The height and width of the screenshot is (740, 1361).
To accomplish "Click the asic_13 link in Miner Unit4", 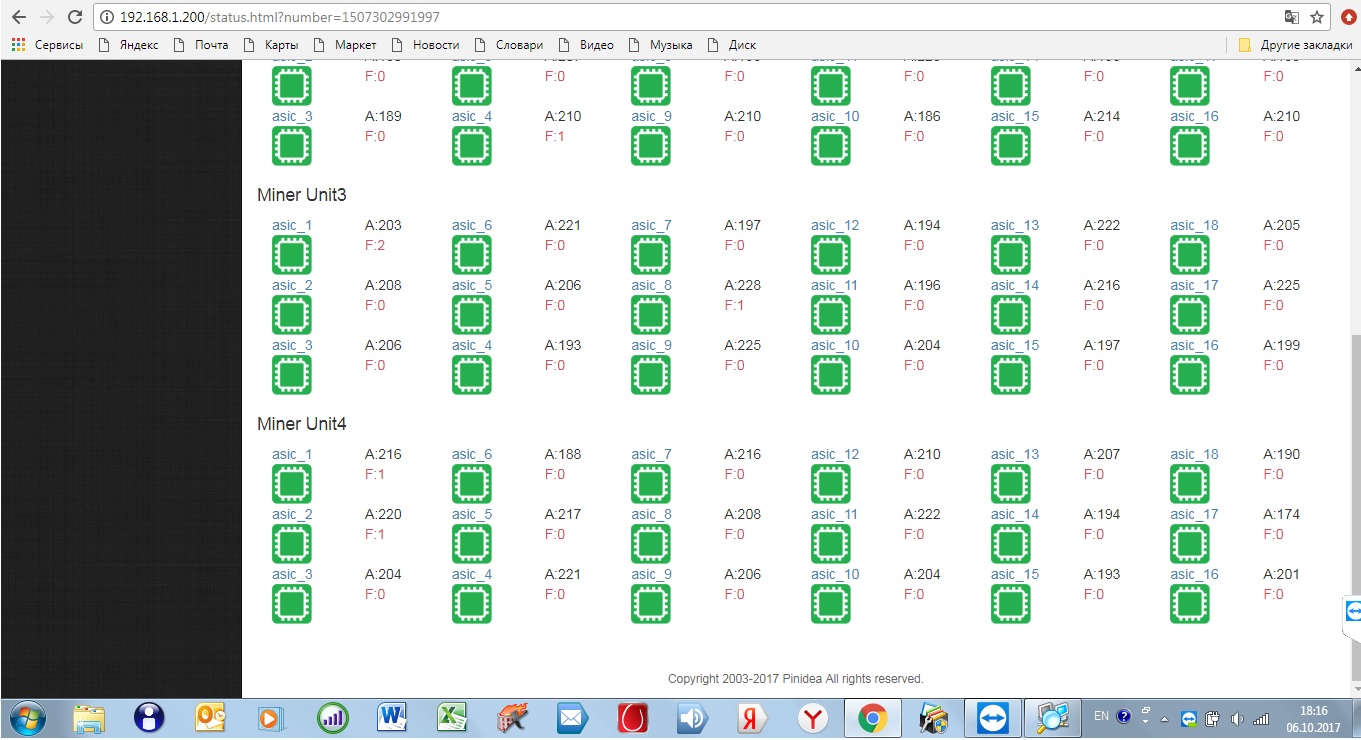I will pos(1014,454).
